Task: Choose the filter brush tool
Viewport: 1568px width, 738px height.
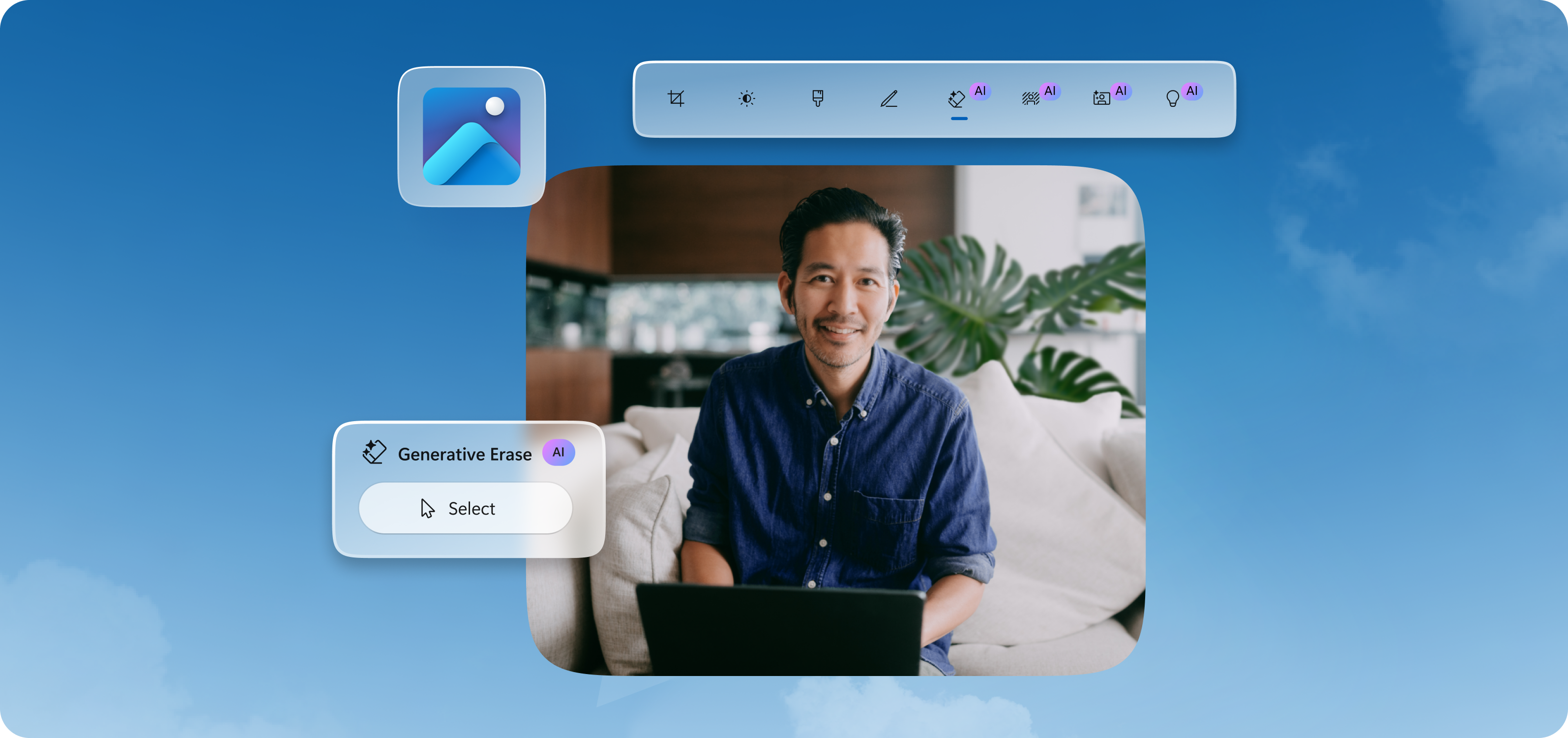Action: point(818,98)
